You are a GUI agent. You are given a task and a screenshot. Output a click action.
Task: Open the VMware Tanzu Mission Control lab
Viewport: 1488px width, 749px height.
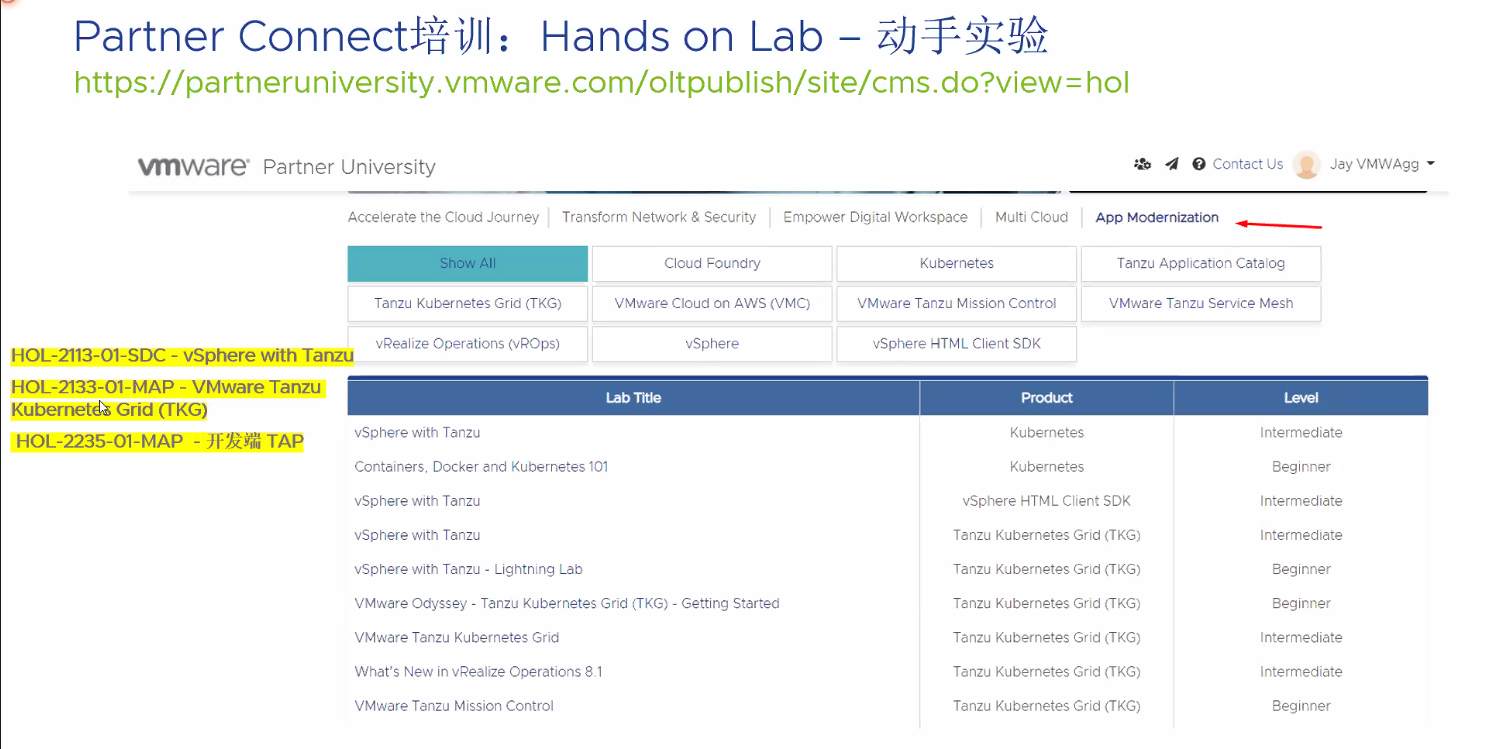[x=454, y=706]
